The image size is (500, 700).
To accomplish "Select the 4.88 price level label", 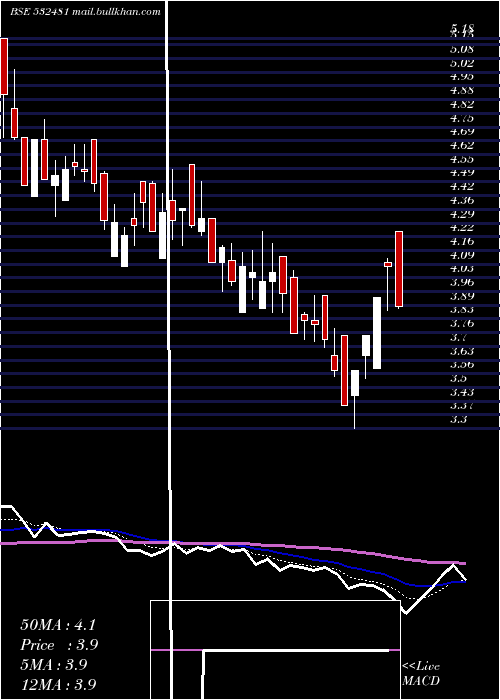I will point(462,90).
